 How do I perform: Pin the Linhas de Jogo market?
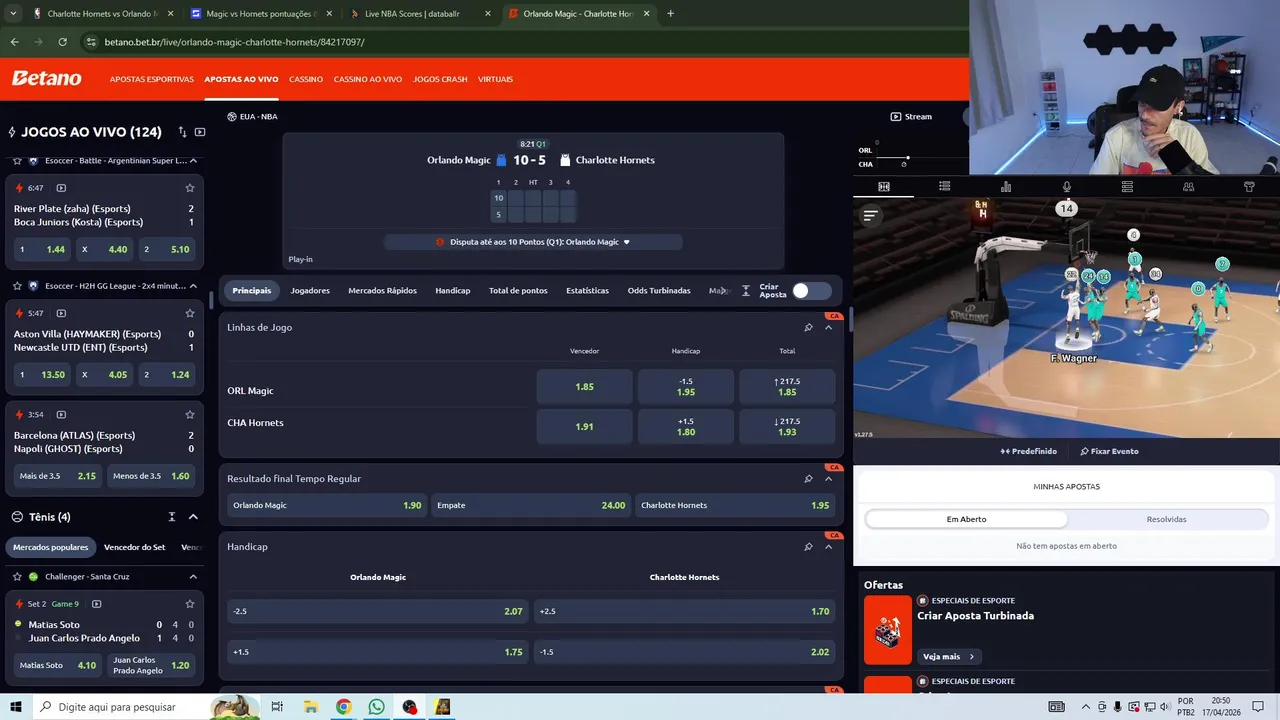tap(808, 328)
